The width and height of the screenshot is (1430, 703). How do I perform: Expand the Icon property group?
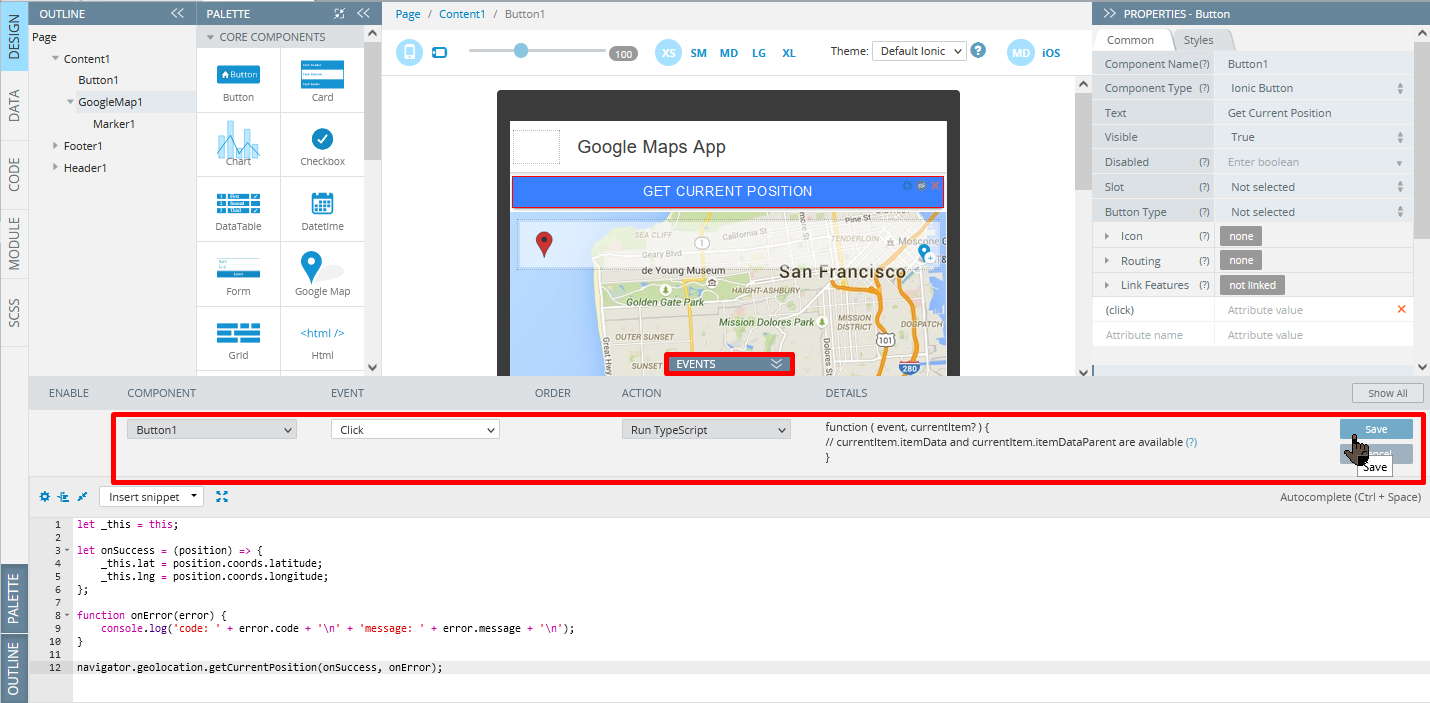(1107, 236)
